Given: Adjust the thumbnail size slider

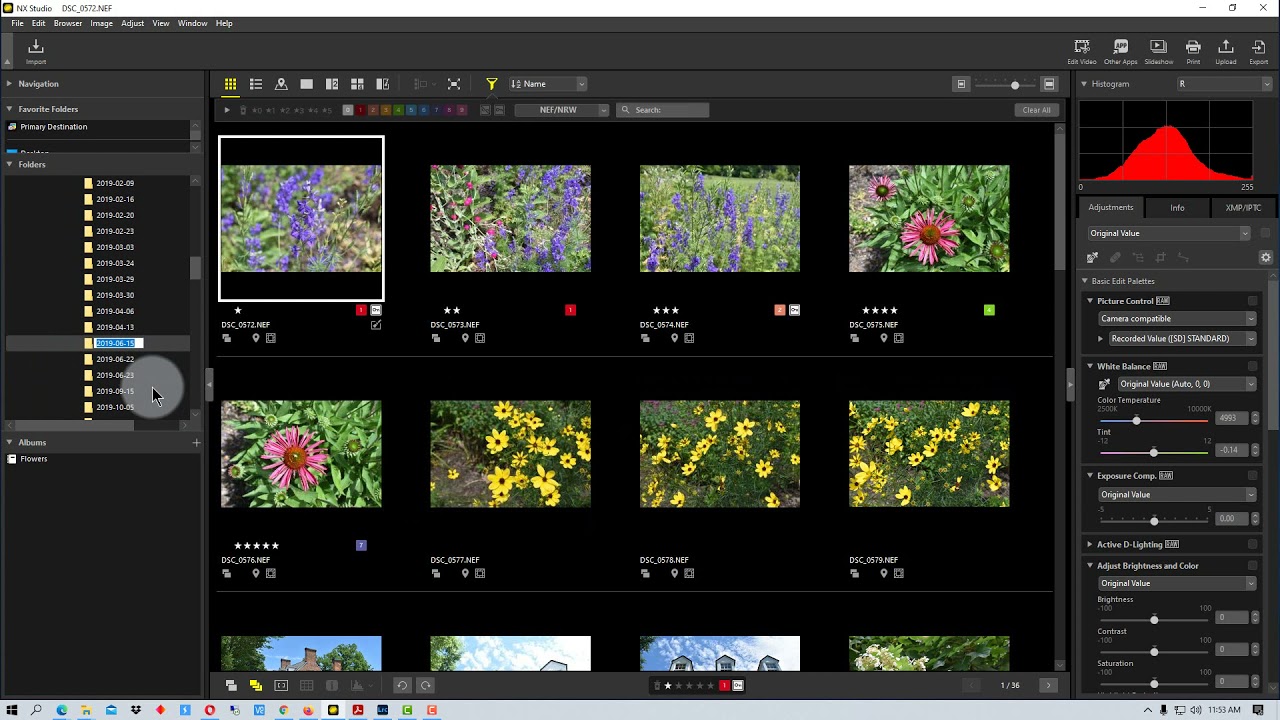Looking at the screenshot, I should coord(1015,85).
